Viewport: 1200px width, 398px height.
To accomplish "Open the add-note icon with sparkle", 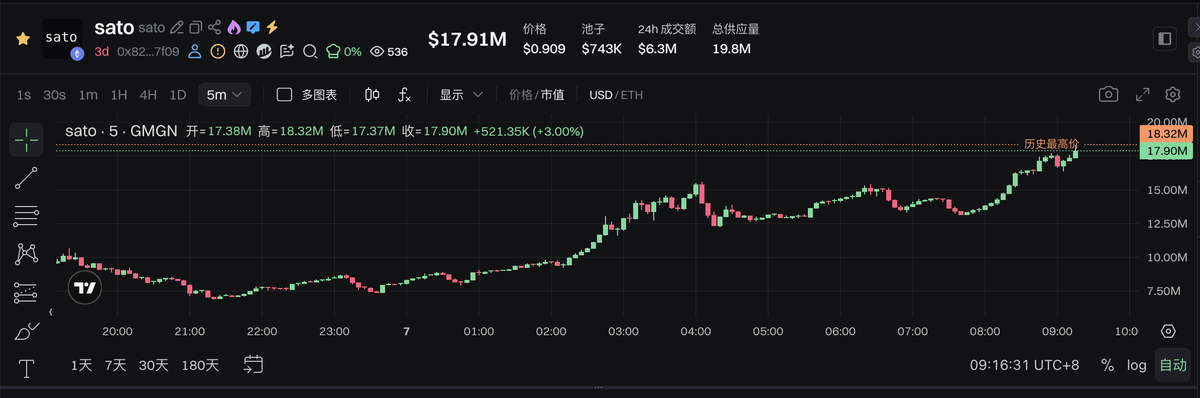I will [287, 51].
